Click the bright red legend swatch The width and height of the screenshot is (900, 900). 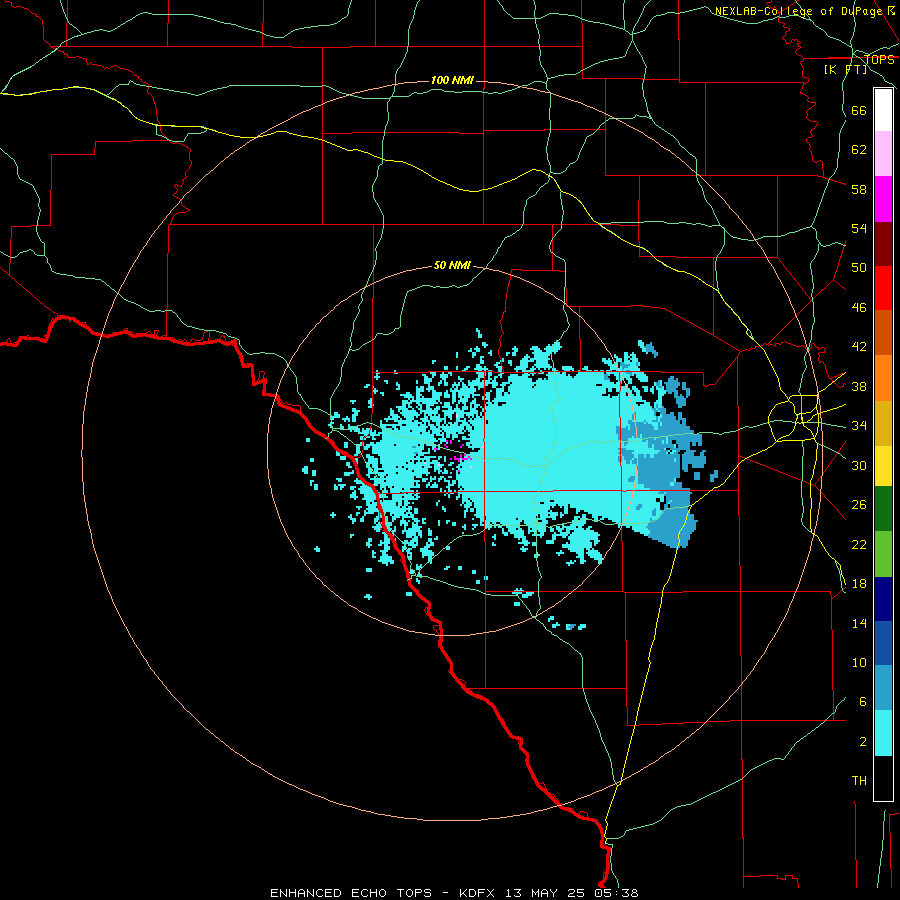click(883, 288)
